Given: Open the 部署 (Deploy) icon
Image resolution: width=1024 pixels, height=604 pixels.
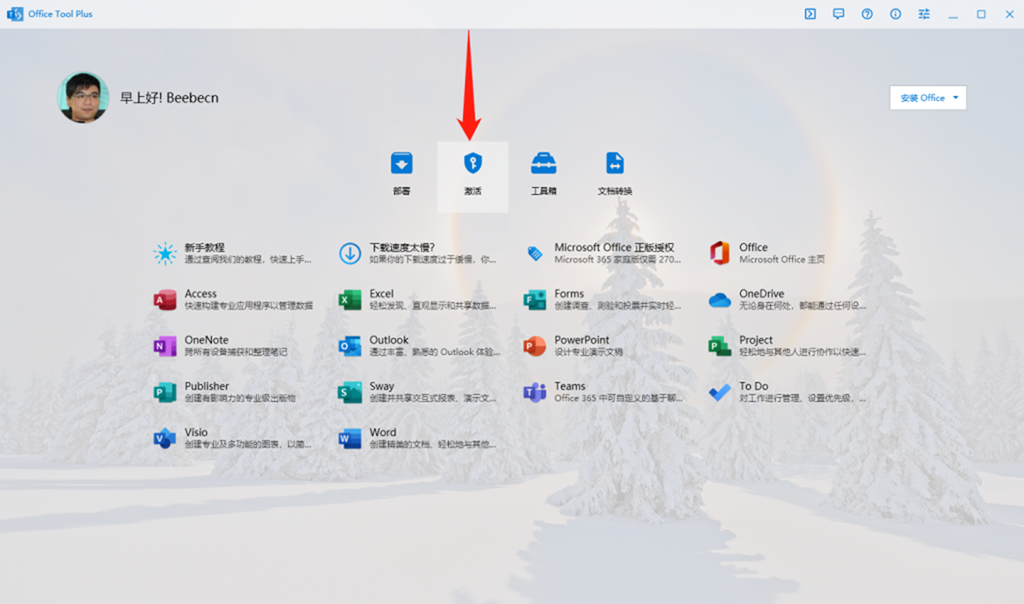Looking at the screenshot, I should click(402, 163).
